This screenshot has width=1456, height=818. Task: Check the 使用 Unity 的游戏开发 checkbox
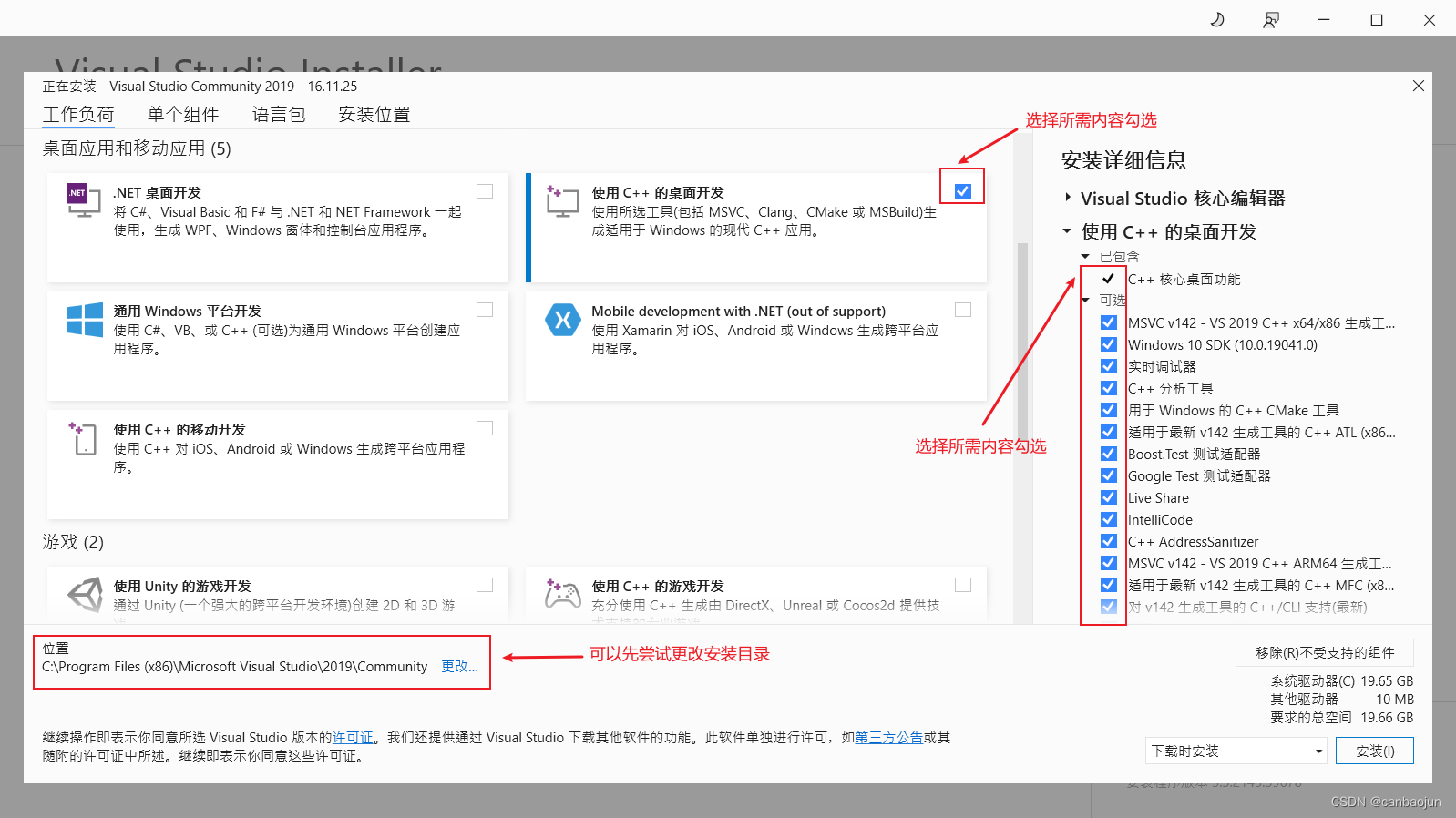click(485, 585)
